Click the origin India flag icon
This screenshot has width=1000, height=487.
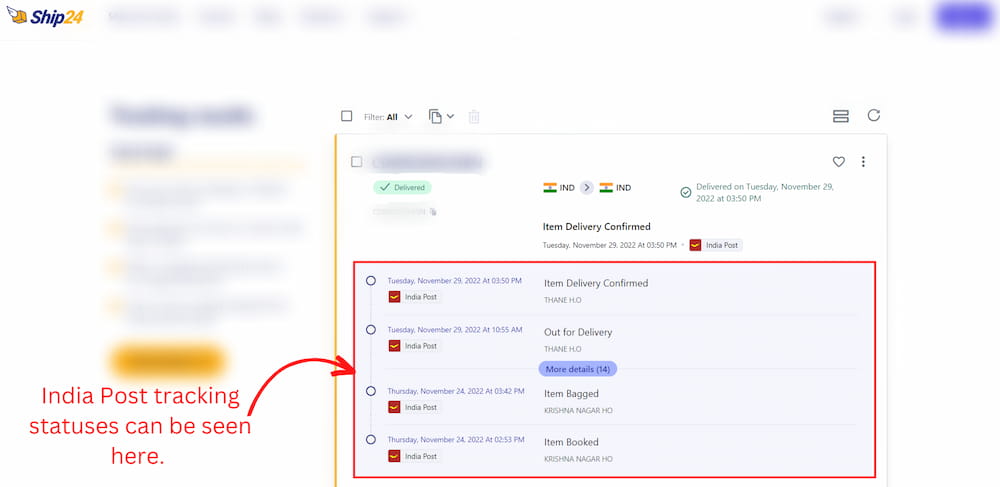550,187
